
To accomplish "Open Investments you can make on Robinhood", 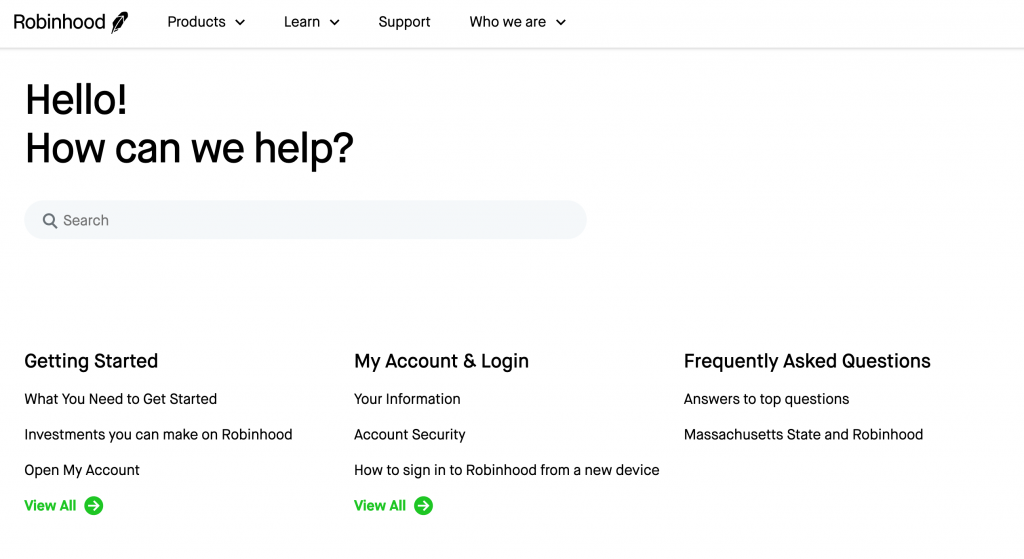I will (x=158, y=434).
